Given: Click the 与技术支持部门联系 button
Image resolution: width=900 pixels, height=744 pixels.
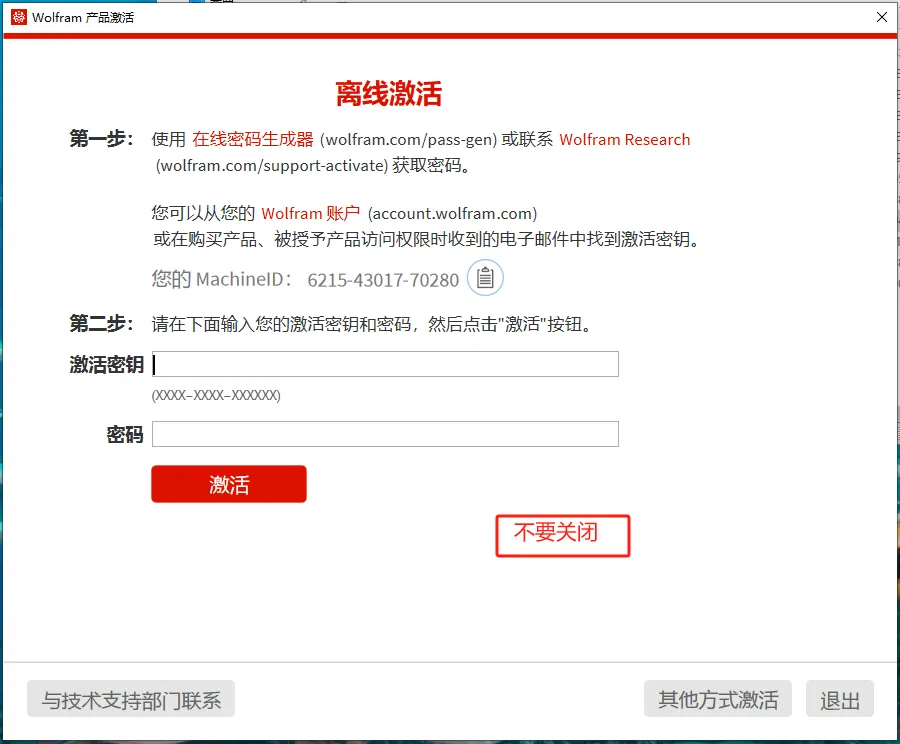Looking at the screenshot, I should pyautogui.click(x=131, y=699).
